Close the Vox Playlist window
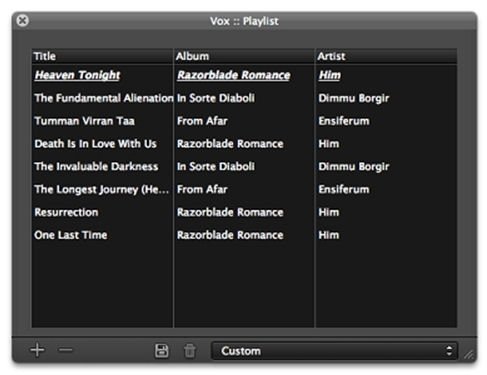Viewport: 487px width, 375px height. [22, 21]
